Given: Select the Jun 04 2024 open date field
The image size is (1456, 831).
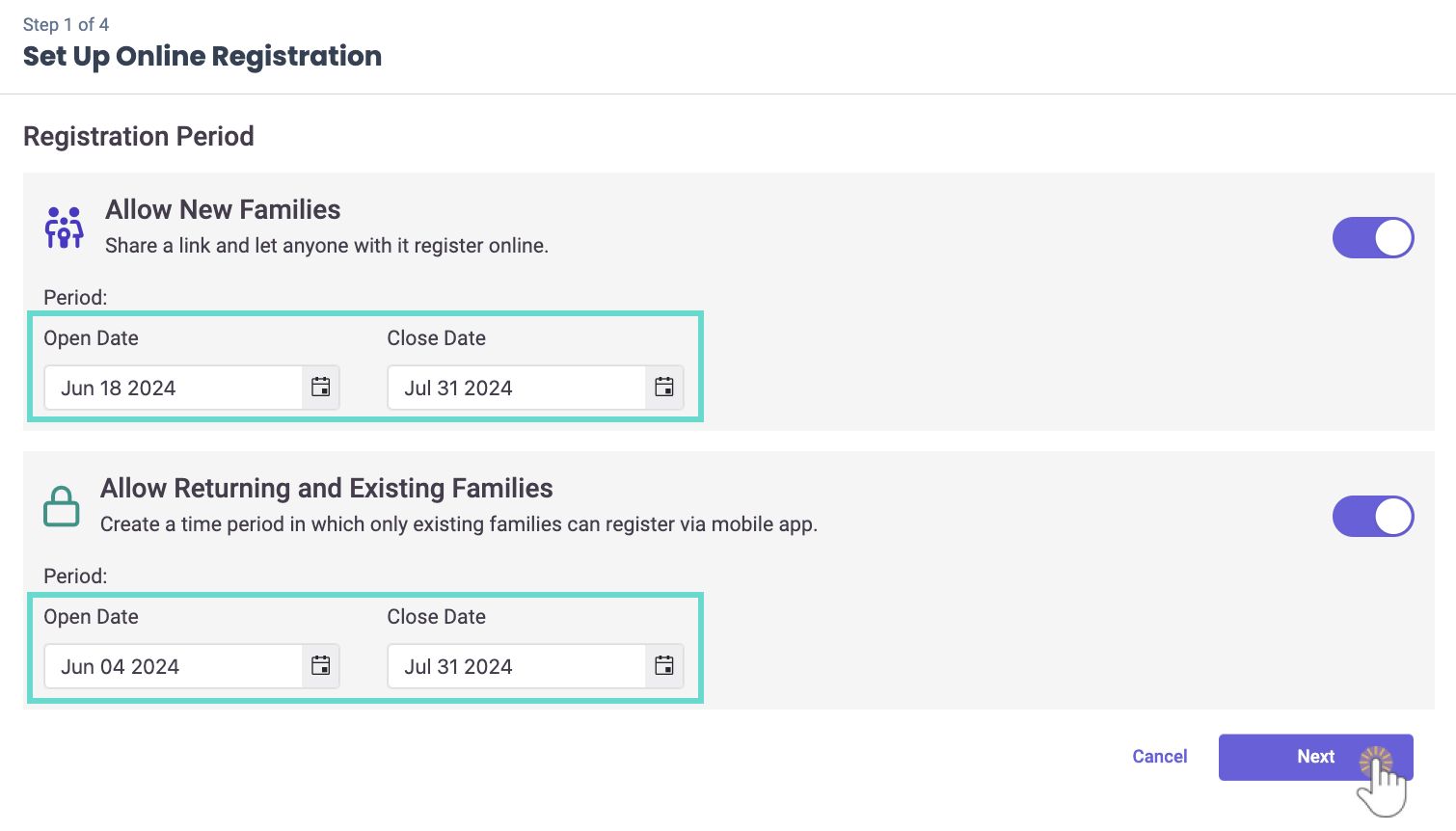Looking at the screenshot, I should pos(174,666).
